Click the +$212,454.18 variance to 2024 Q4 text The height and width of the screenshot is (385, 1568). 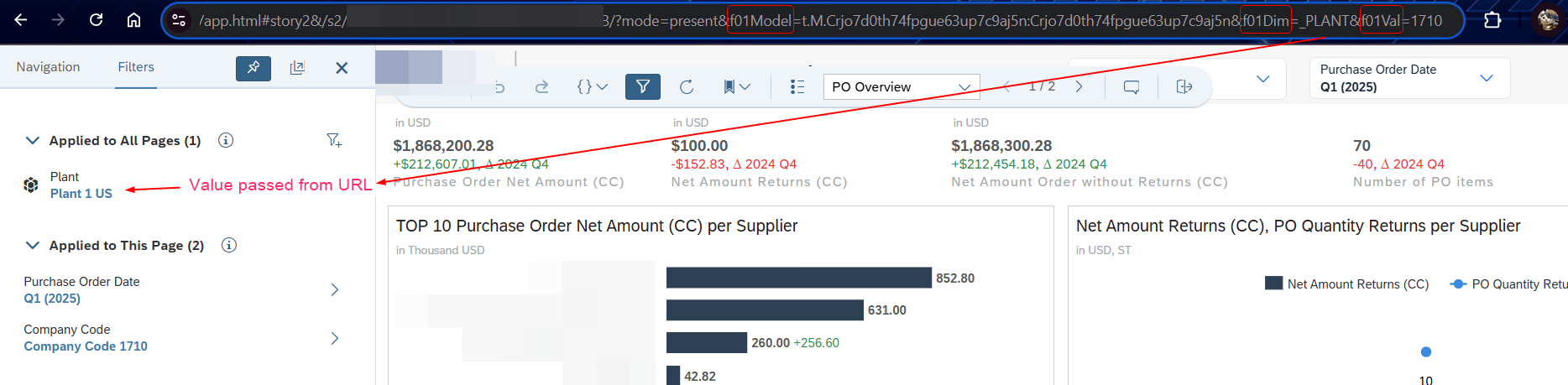pos(1028,164)
